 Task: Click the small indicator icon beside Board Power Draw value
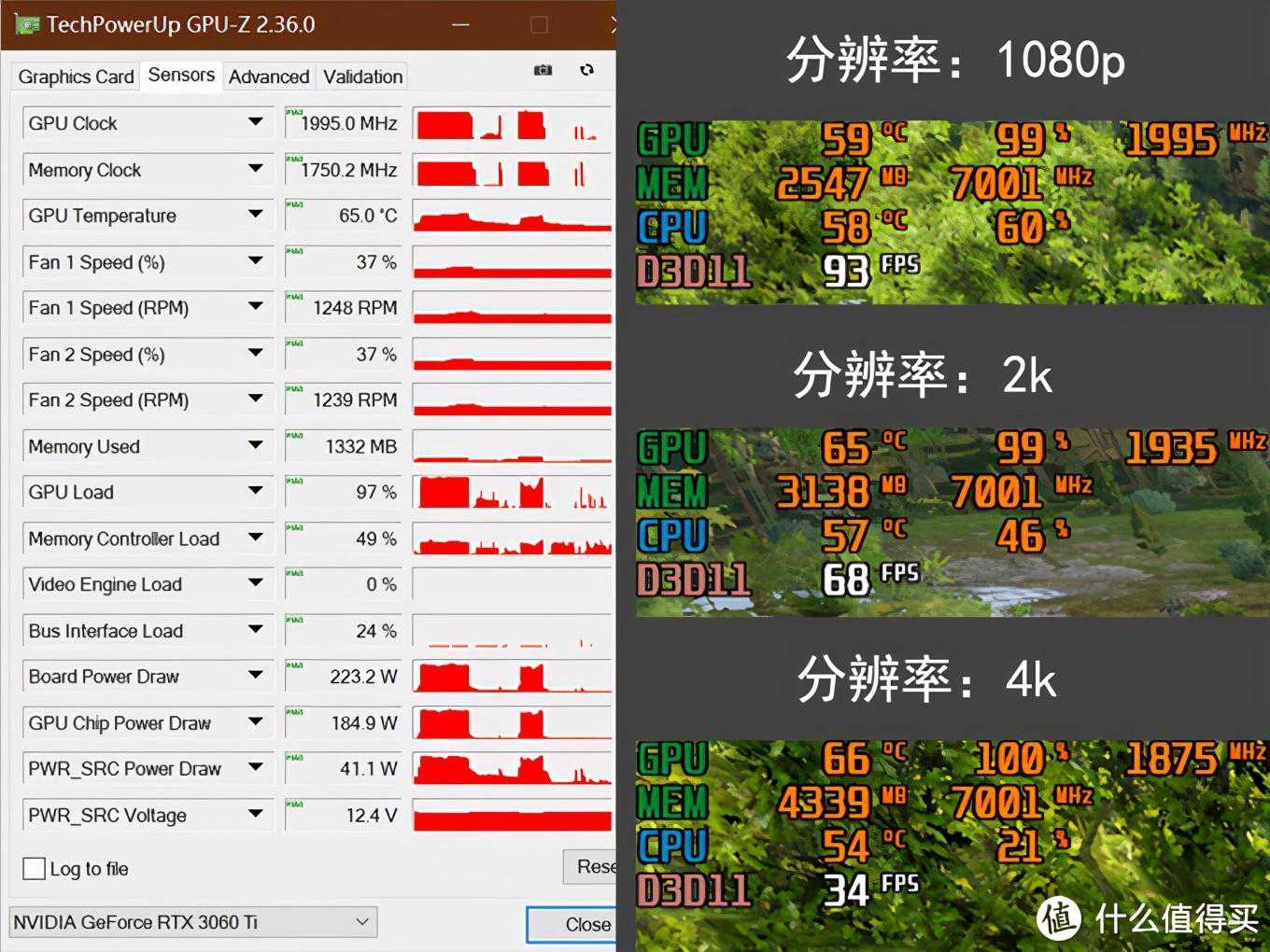[x=294, y=665]
